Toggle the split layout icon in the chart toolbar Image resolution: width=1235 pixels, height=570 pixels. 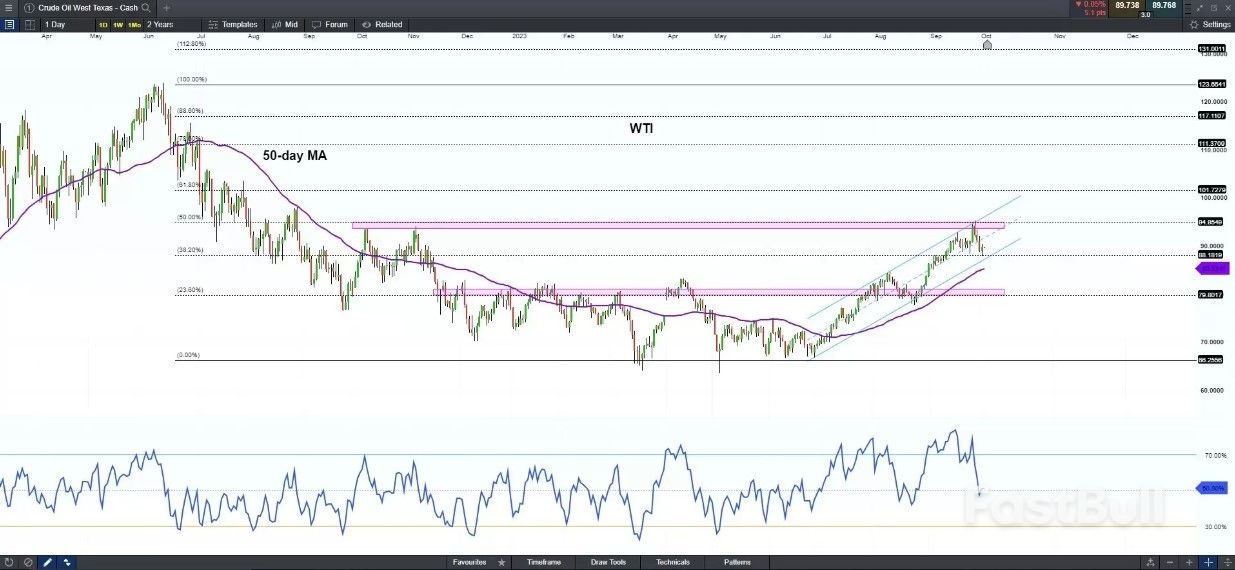(x=29, y=24)
